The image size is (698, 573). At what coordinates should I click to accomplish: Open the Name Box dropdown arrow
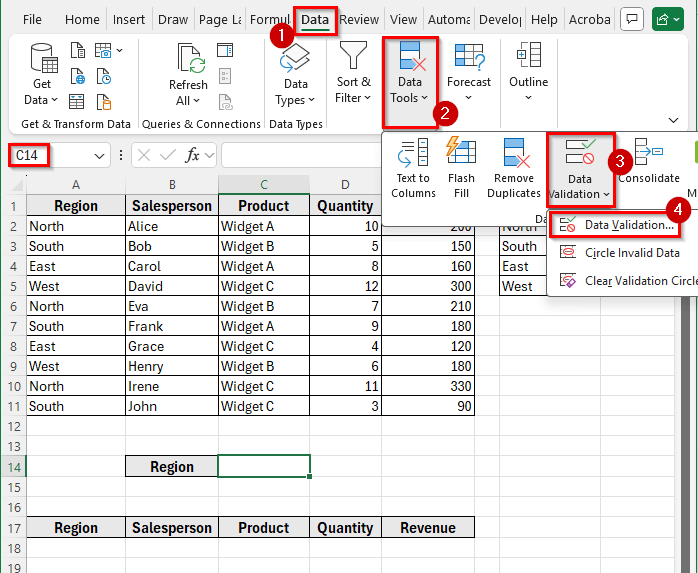99,156
